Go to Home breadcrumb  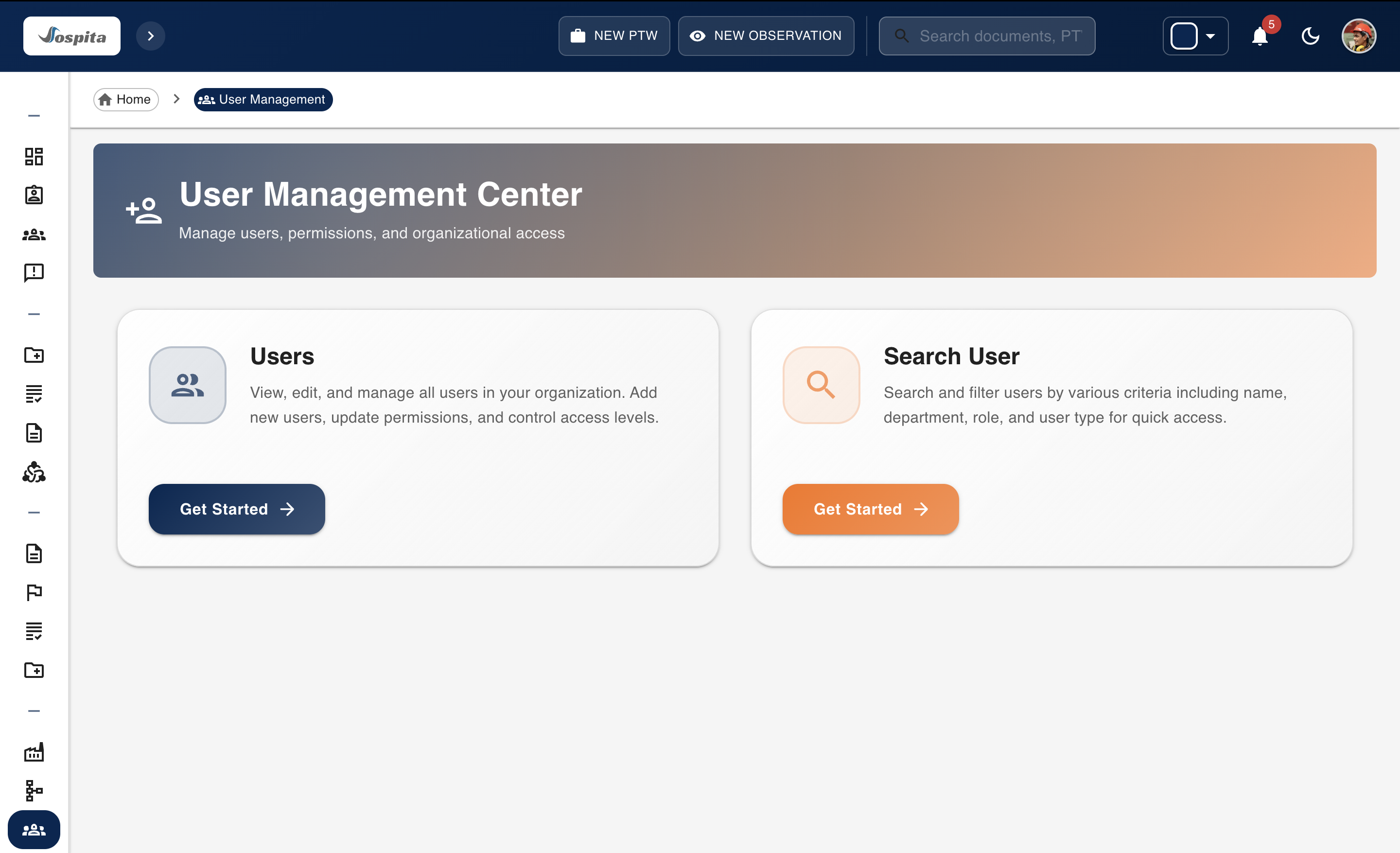125,99
